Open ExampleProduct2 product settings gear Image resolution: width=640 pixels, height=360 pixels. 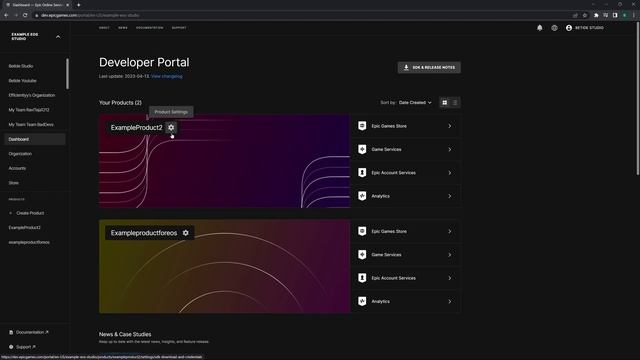pyautogui.click(x=171, y=127)
